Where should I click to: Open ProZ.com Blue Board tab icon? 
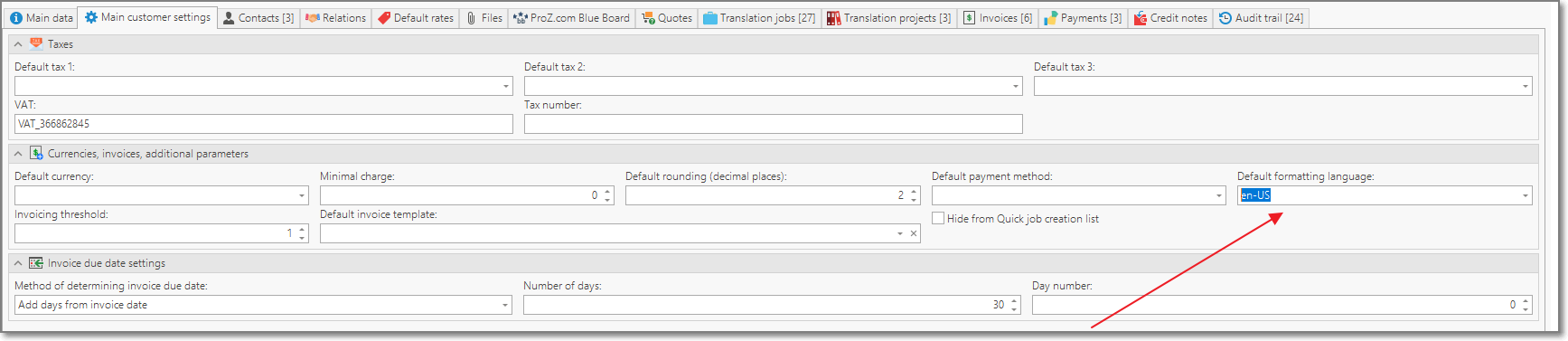coord(521,18)
